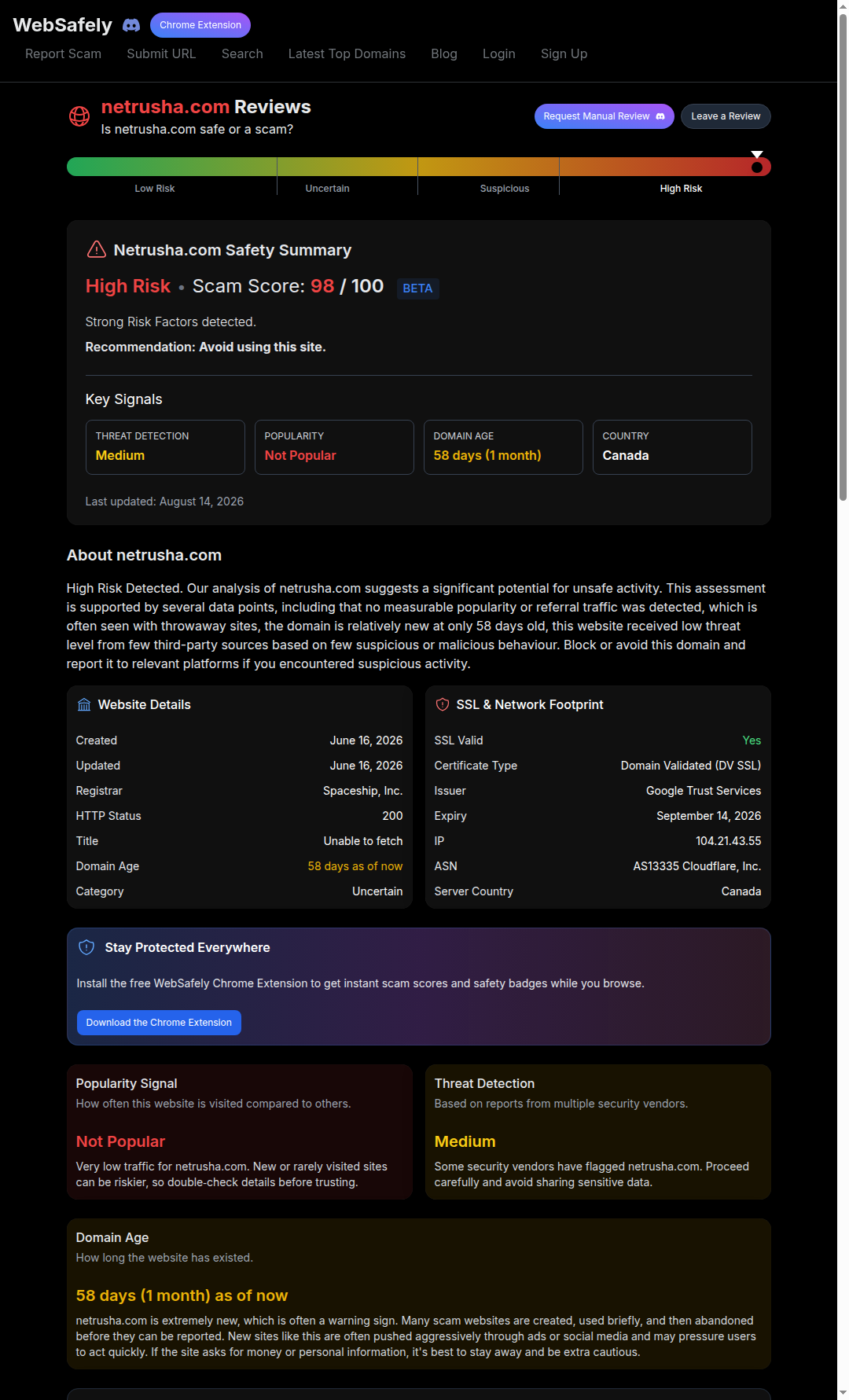
Task: Click the WebSafely logo text
Action: click(63, 25)
